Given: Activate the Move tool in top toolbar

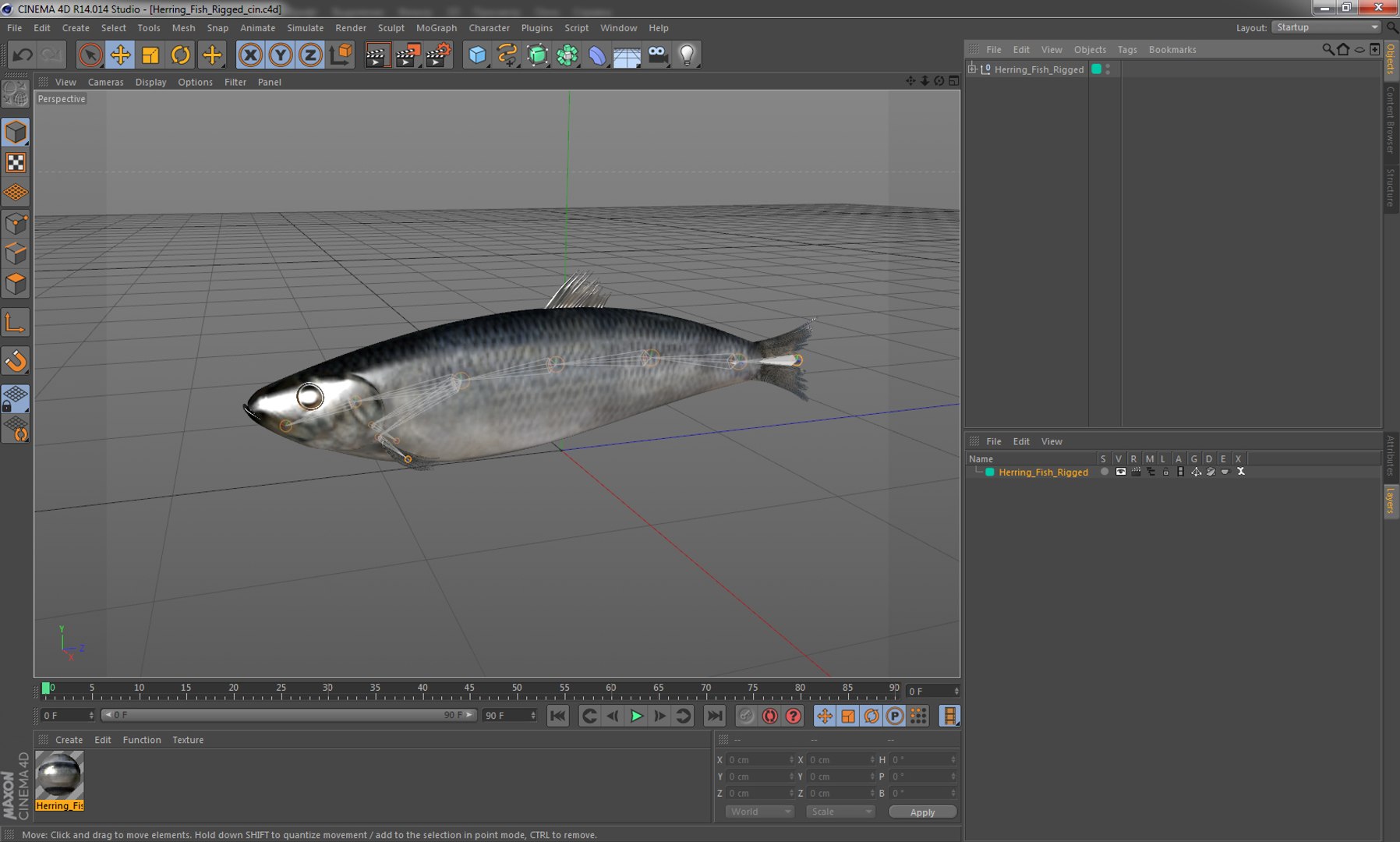Looking at the screenshot, I should [x=120, y=55].
